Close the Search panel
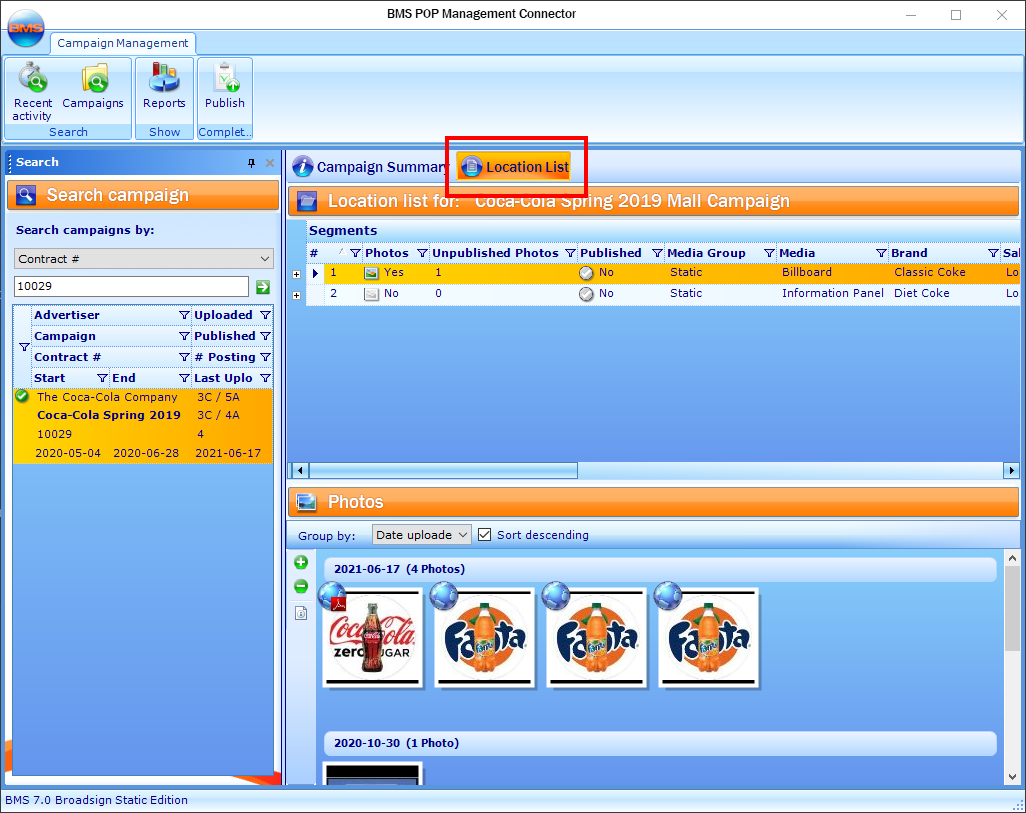Viewport: 1026px width, 813px height. pos(270,163)
